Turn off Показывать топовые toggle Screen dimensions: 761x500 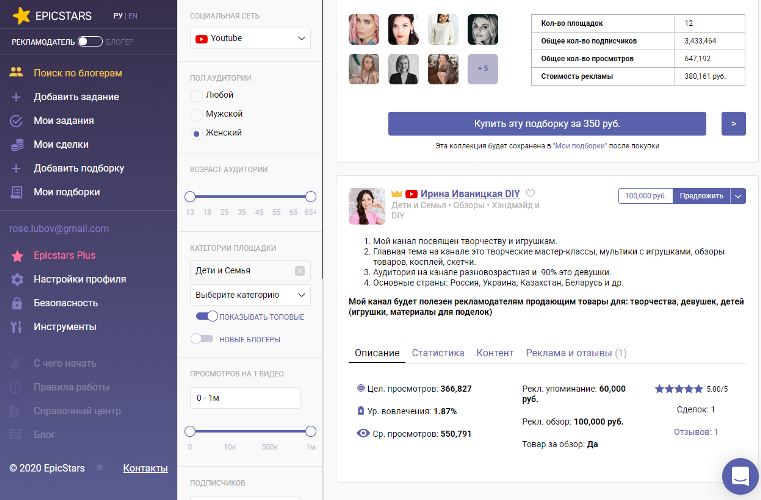[x=207, y=317]
